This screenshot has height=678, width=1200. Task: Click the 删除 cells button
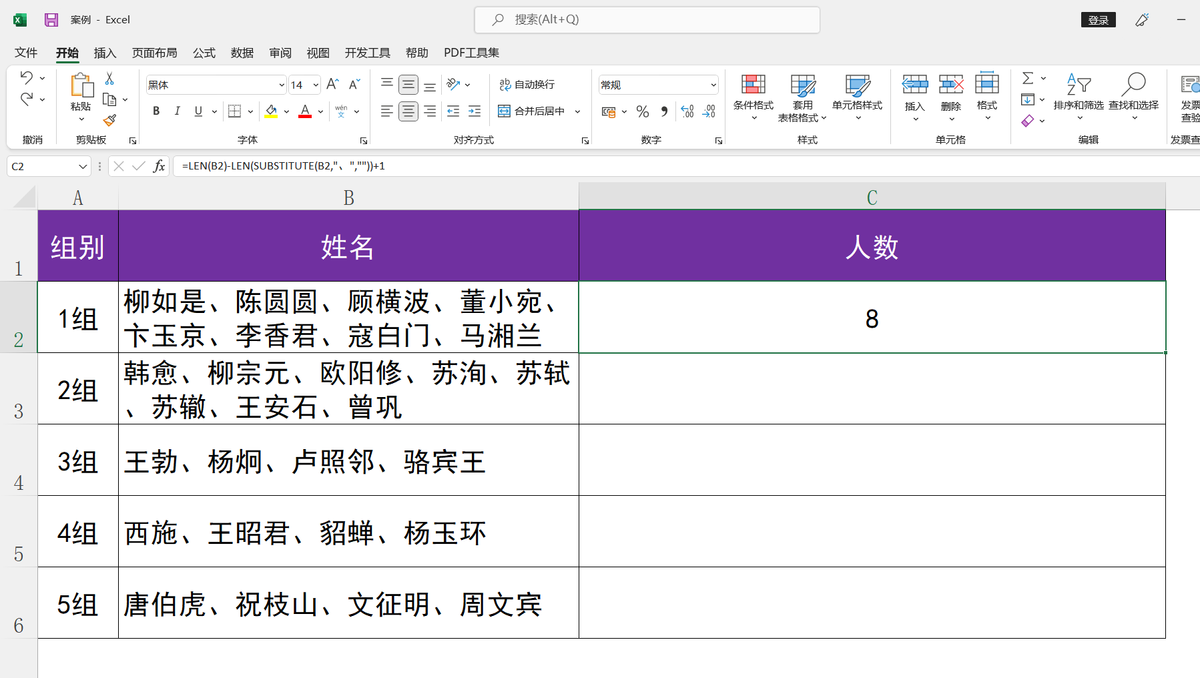pos(951,97)
